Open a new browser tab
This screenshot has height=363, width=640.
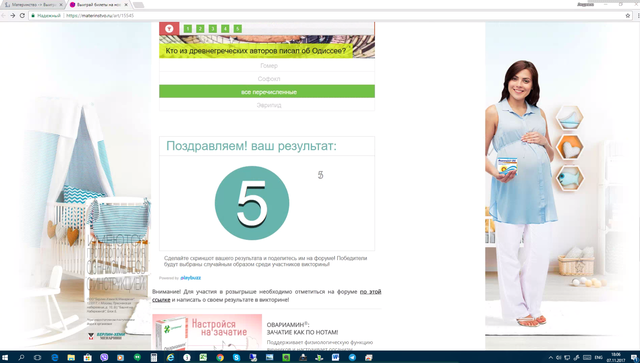138,5
